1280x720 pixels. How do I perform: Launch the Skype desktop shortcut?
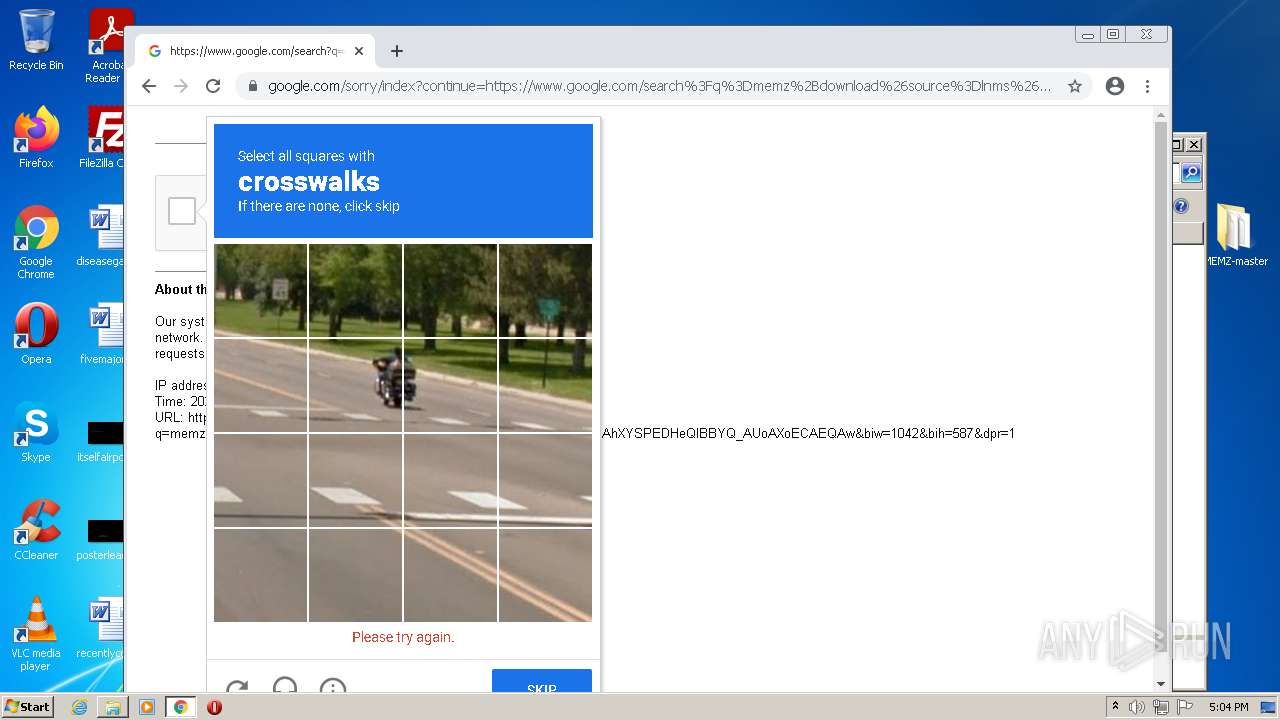click(x=36, y=432)
